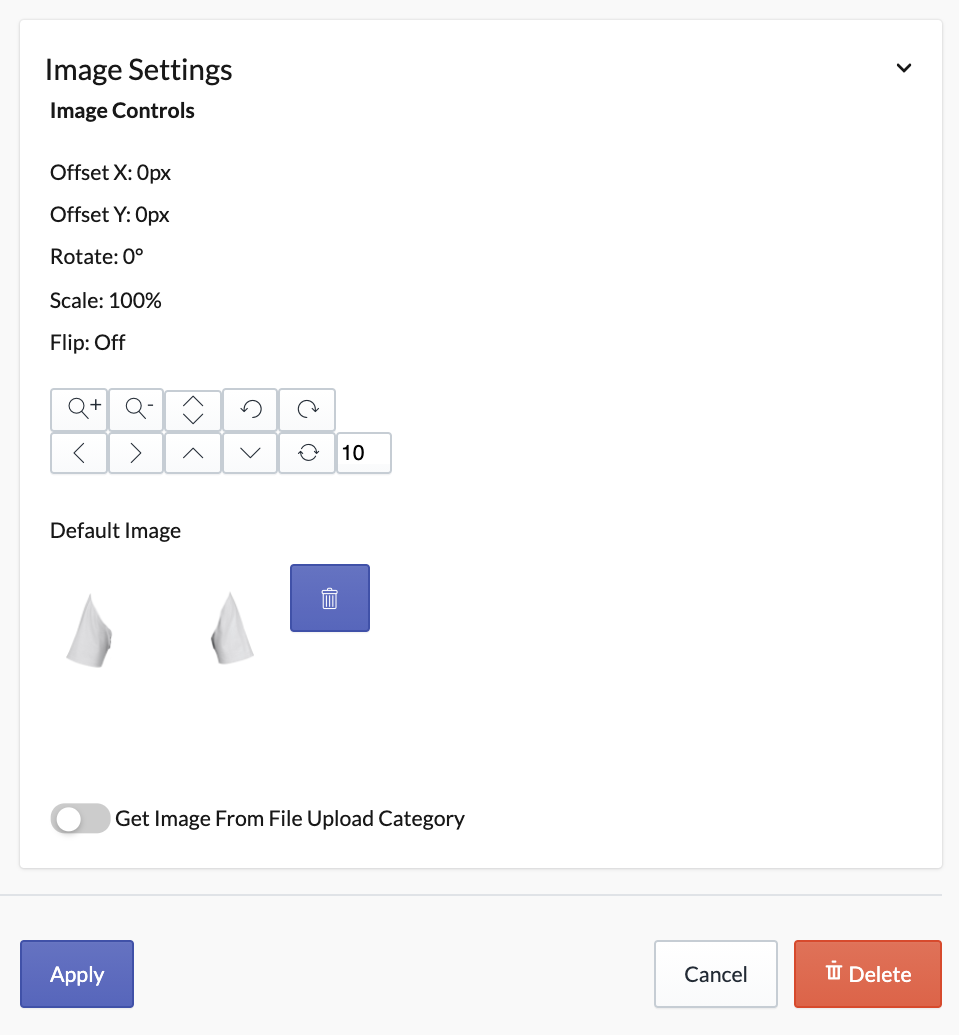The width and height of the screenshot is (959, 1035).
Task: Enable Get Image From File Upload Category
Action: [81, 818]
